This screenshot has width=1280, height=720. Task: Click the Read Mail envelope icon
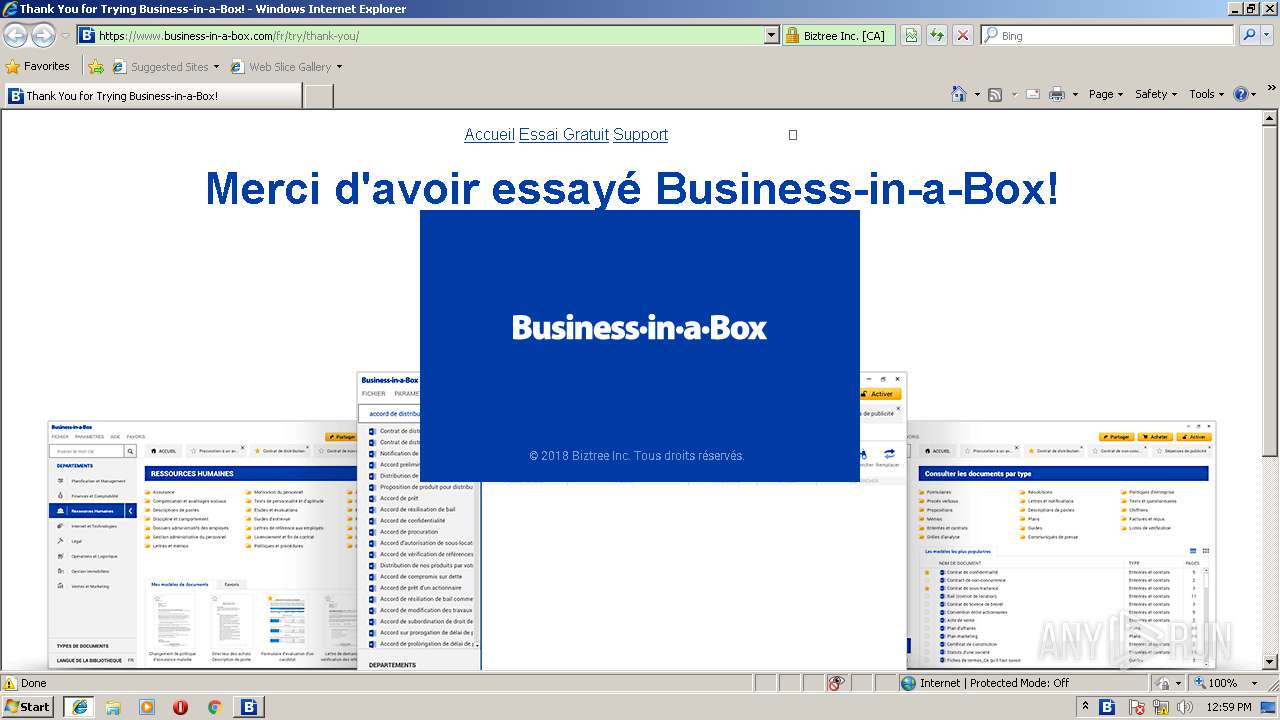(1033, 94)
